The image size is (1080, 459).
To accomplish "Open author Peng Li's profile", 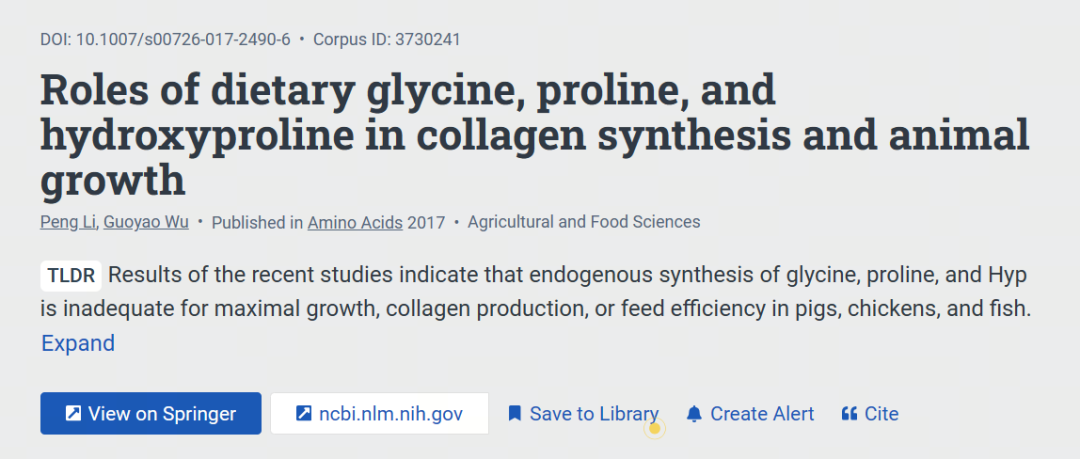I will click(x=68, y=223).
